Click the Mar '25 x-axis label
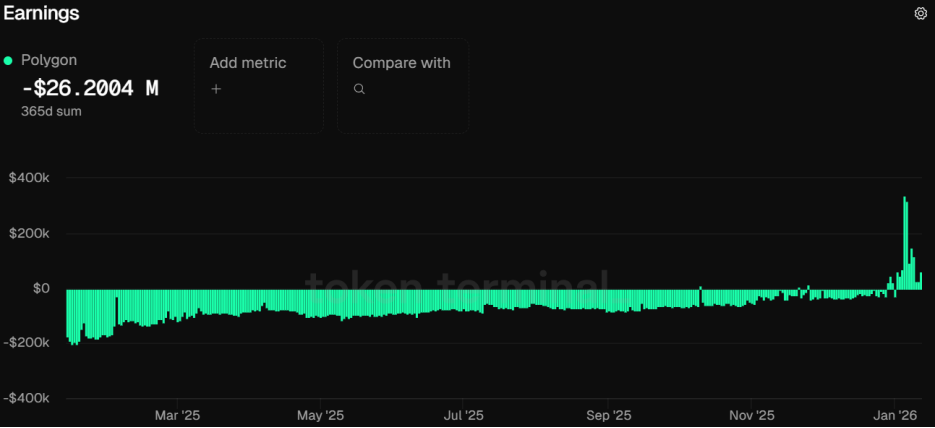This screenshot has width=935, height=428. [179, 415]
